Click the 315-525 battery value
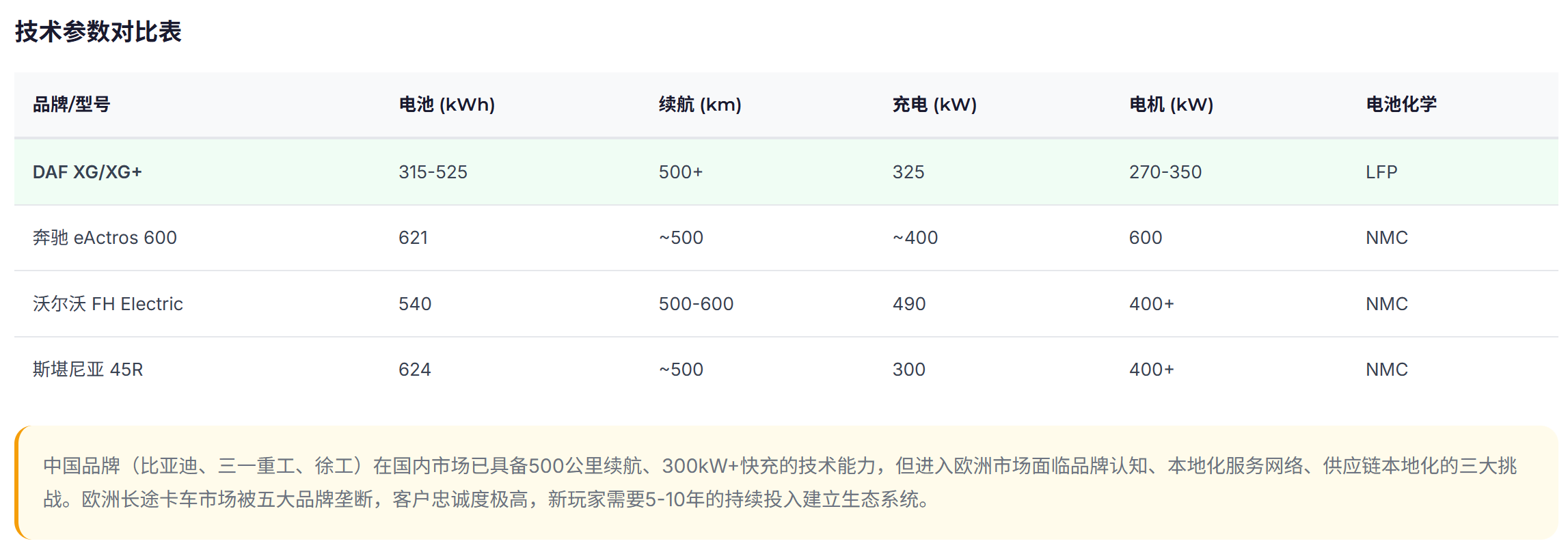1568x552 pixels. tap(433, 172)
